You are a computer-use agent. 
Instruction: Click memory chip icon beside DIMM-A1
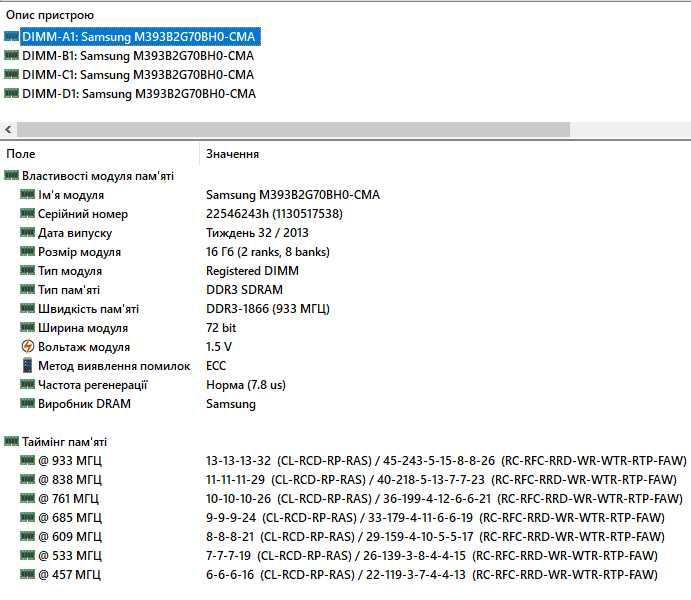pyautogui.click(x=11, y=36)
